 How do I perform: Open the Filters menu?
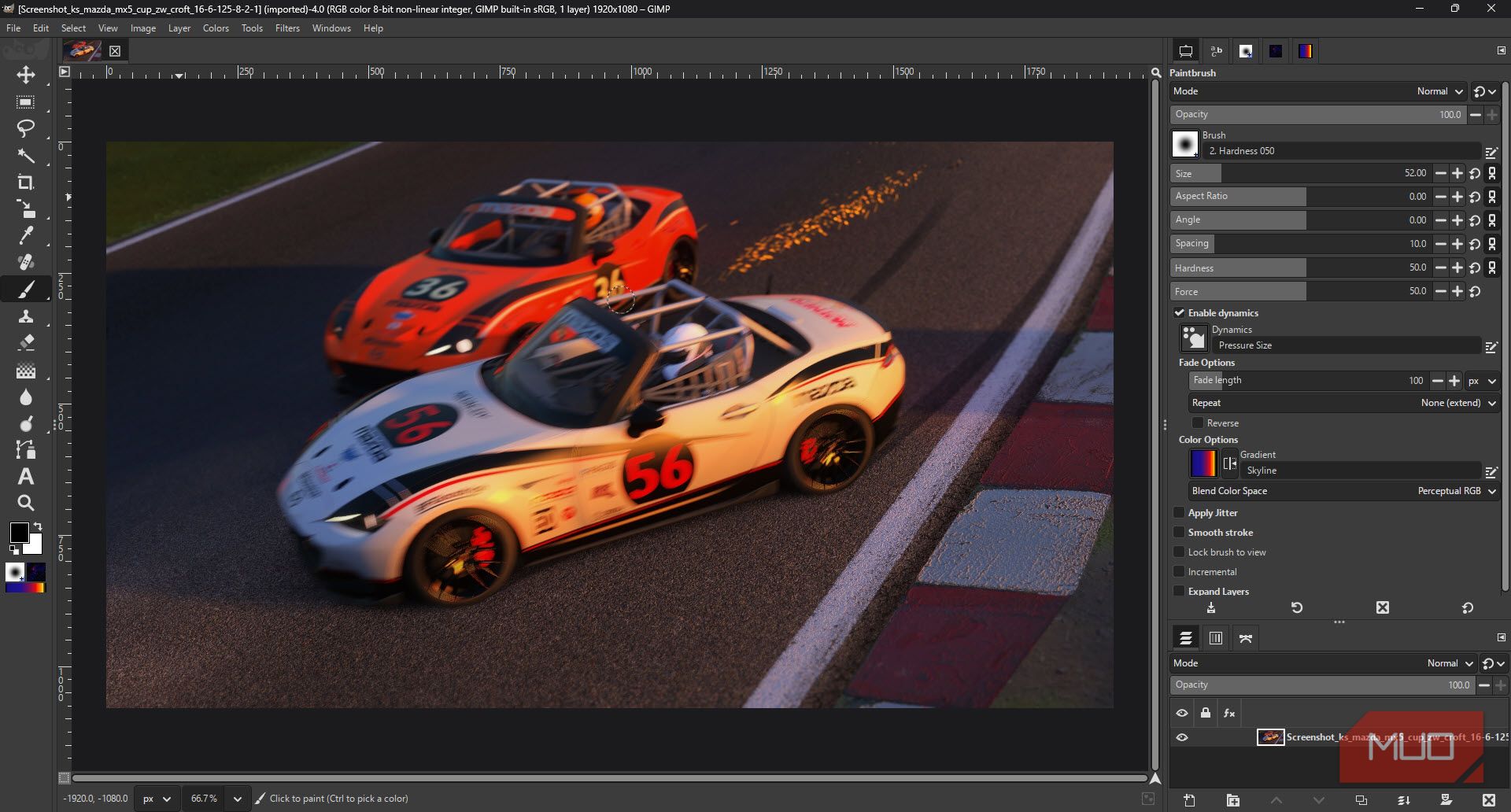point(287,28)
